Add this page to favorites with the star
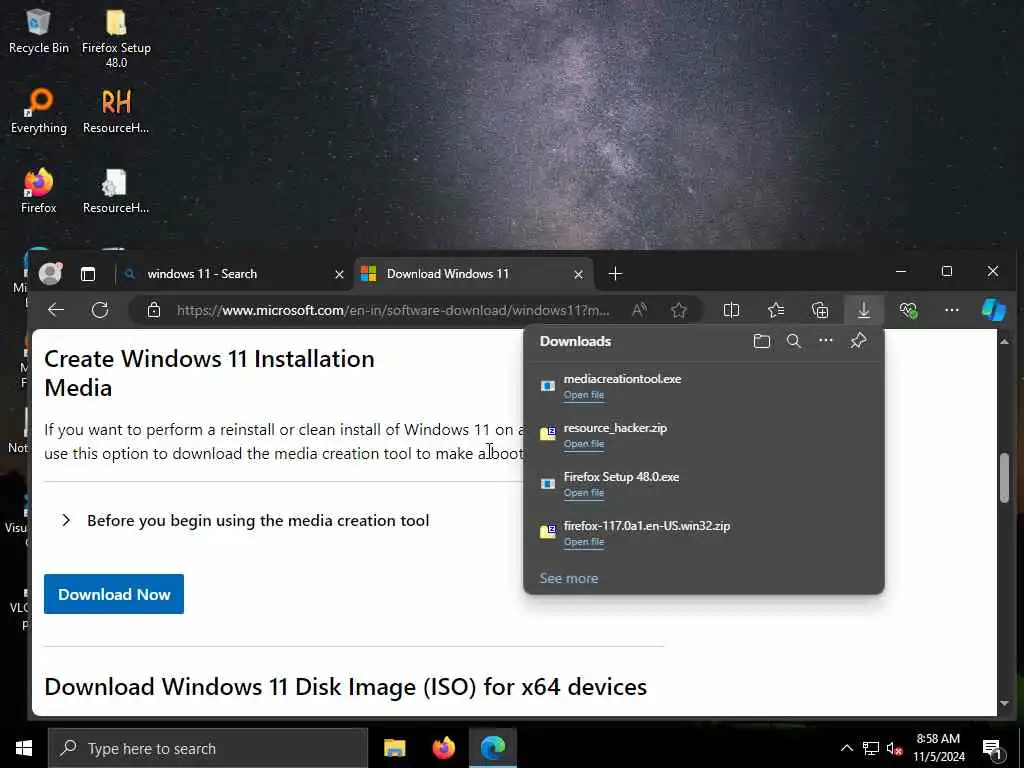The image size is (1024, 768). tap(679, 310)
